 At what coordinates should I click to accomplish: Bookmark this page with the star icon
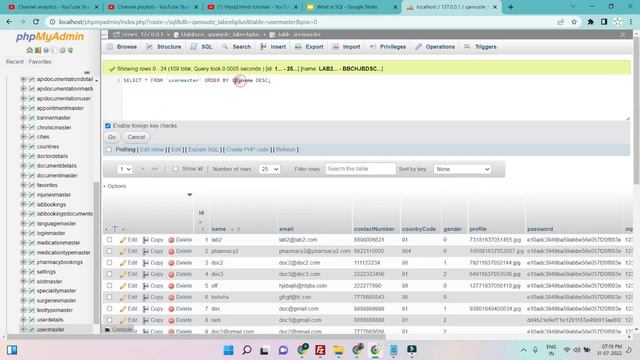(574, 22)
